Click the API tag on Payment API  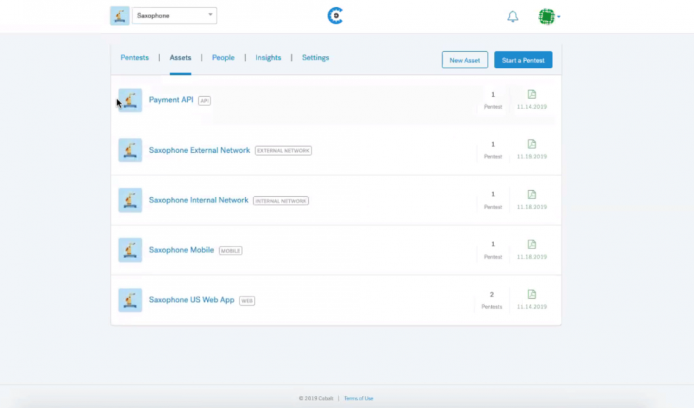(x=204, y=101)
